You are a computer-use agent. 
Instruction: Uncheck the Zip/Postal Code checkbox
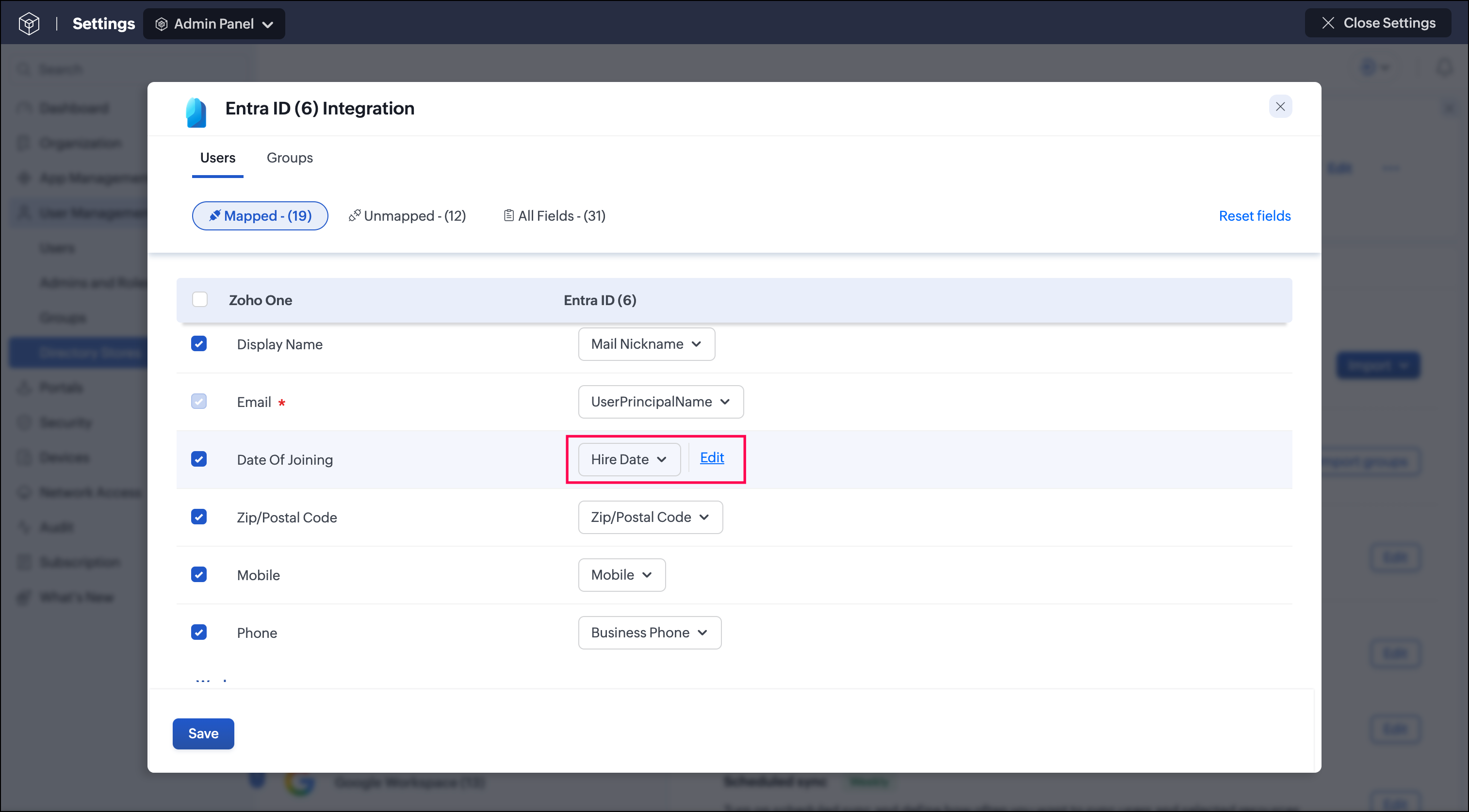pyautogui.click(x=198, y=517)
